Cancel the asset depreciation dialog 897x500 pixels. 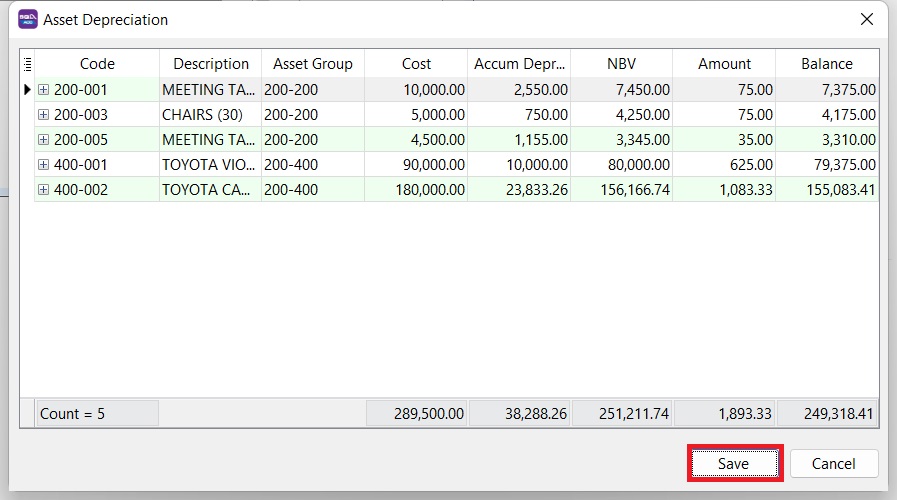834,463
